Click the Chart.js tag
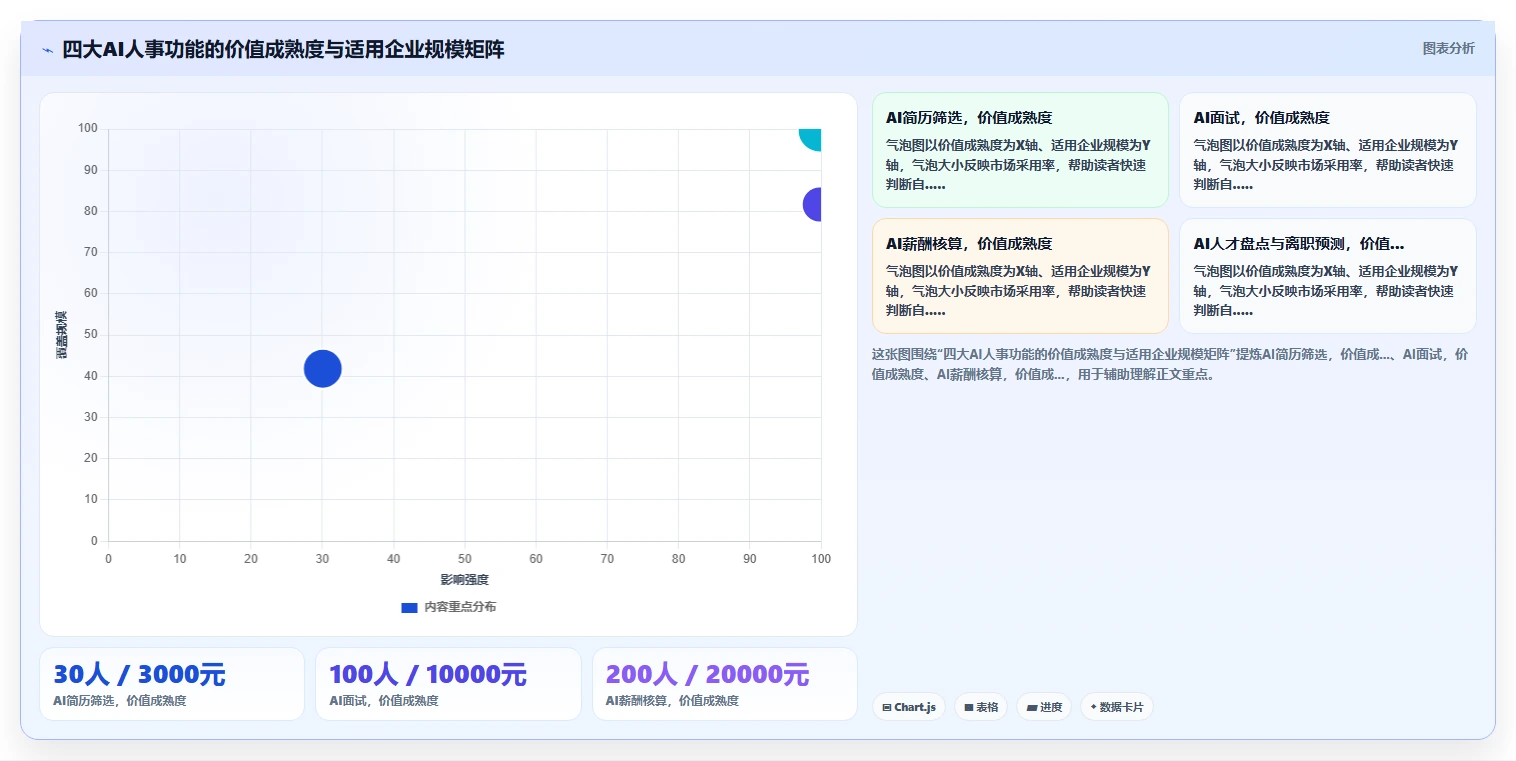1516x761 pixels. pyautogui.click(x=908, y=707)
